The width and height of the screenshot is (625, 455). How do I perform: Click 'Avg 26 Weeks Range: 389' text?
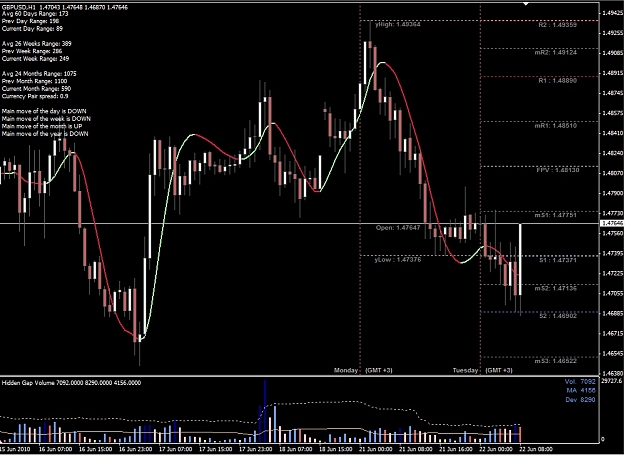tap(37, 44)
